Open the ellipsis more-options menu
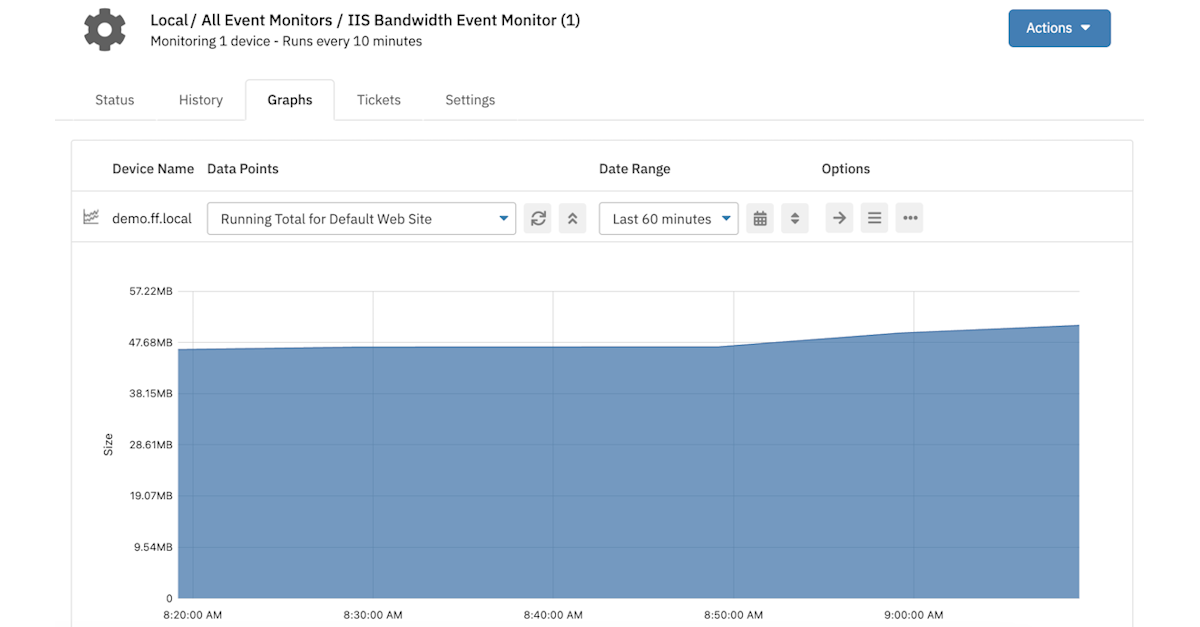The height and width of the screenshot is (627, 1200). coord(909,218)
